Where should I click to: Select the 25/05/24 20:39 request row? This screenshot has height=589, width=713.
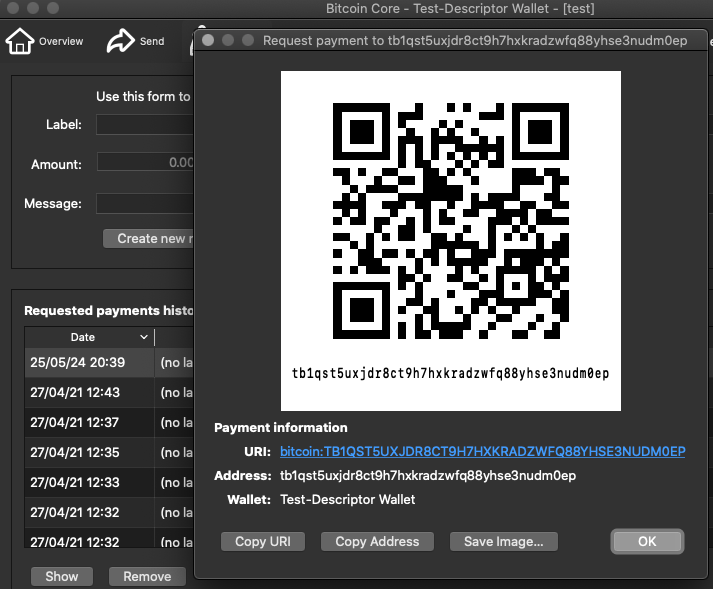109,362
